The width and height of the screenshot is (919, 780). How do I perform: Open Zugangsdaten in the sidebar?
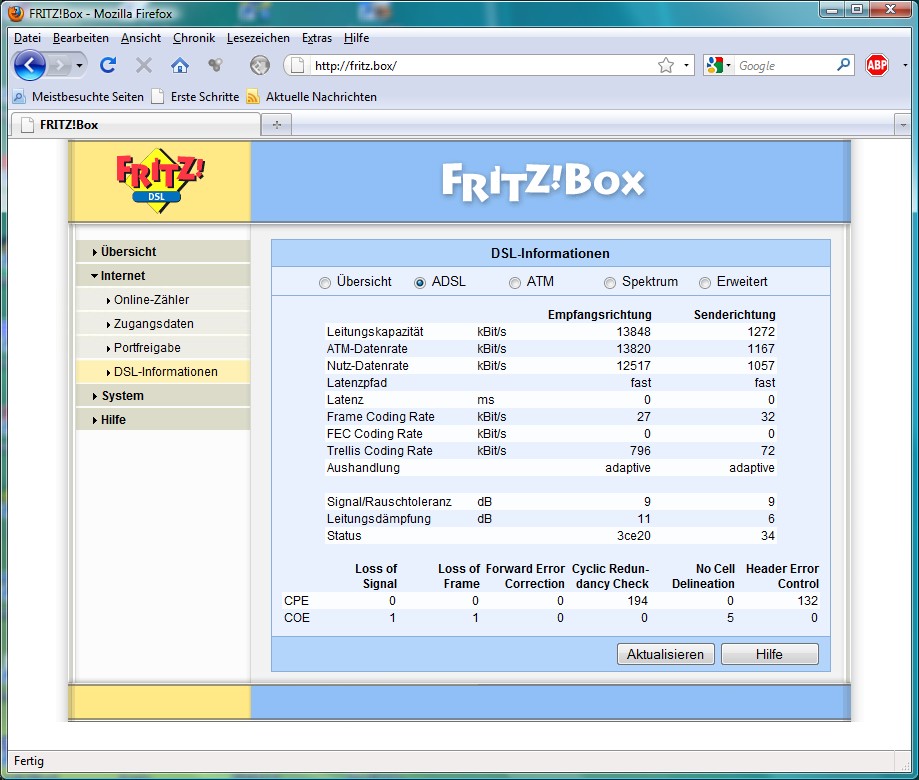coord(163,323)
